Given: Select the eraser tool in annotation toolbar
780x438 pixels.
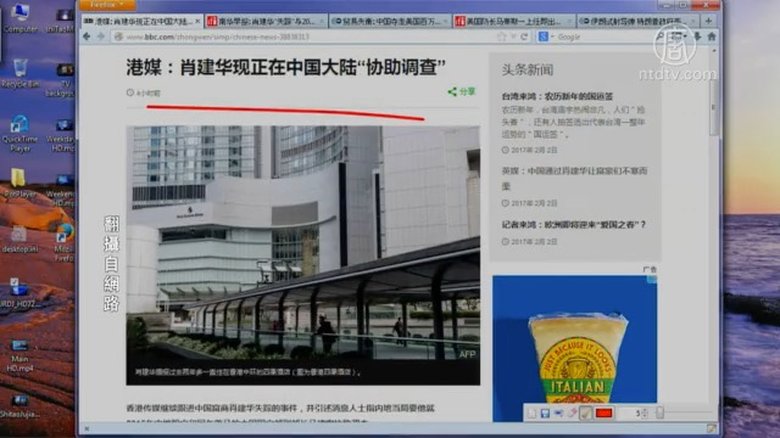Looking at the screenshot, I should [x=572, y=412].
